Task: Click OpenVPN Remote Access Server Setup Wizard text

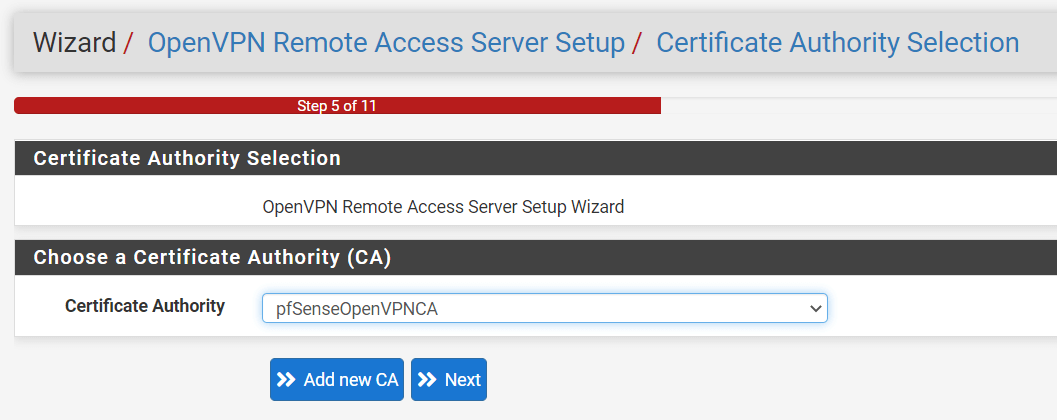Action: click(444, 206)
